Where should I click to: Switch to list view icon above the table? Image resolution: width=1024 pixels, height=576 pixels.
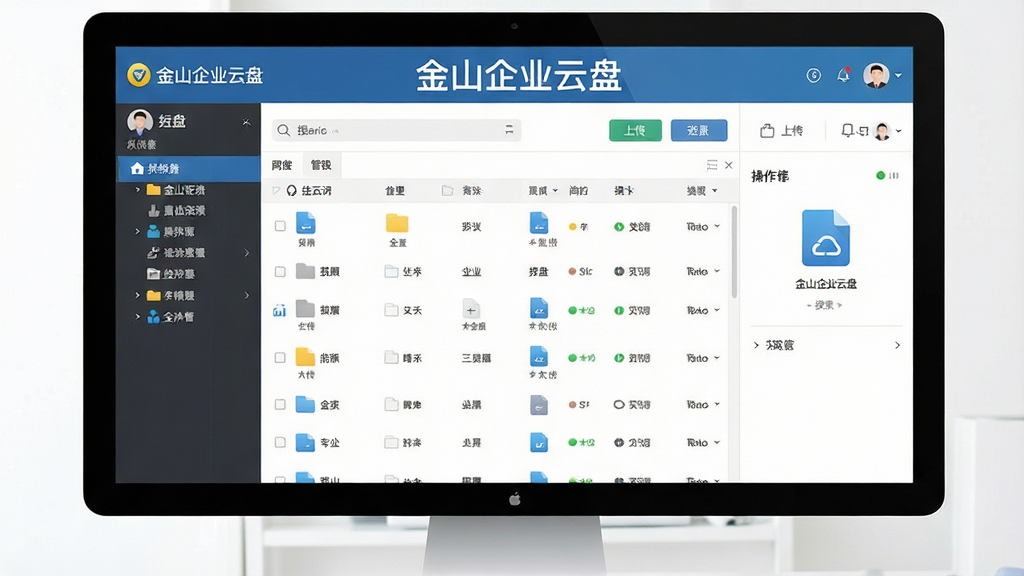pos(712,165)
